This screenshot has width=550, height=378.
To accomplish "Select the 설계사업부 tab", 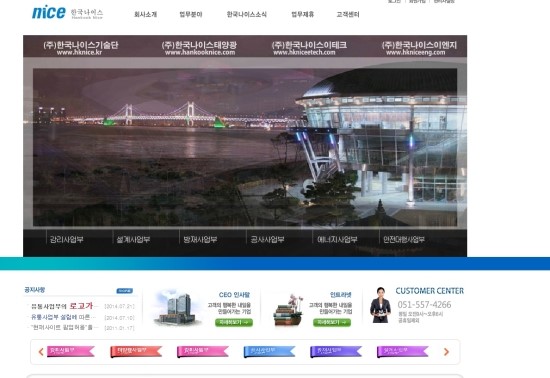I will click(x=133, y=239).
